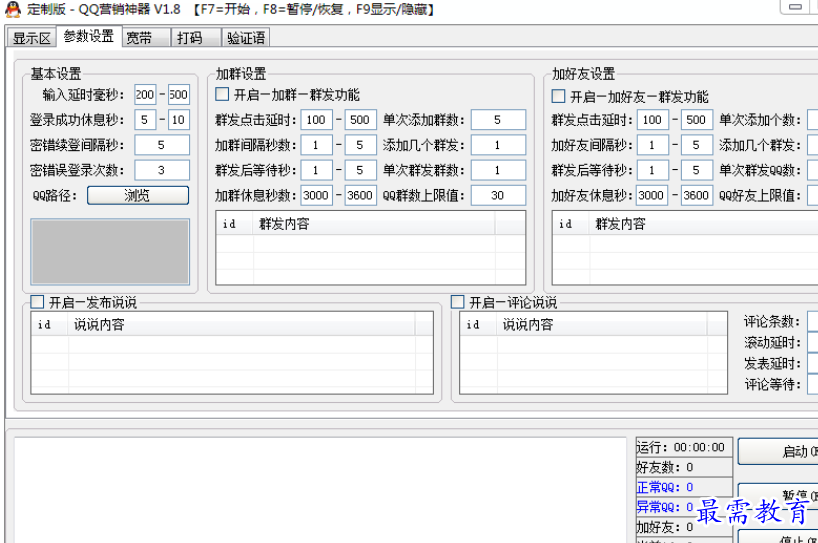Screen dimensions: 818x543
Task: Click the QQ好友上限值 label
Action: pos(760,196)
